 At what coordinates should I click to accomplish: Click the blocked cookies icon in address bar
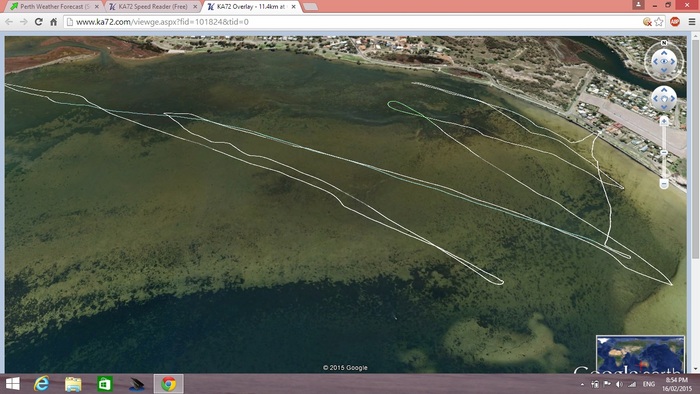(647, 22)
